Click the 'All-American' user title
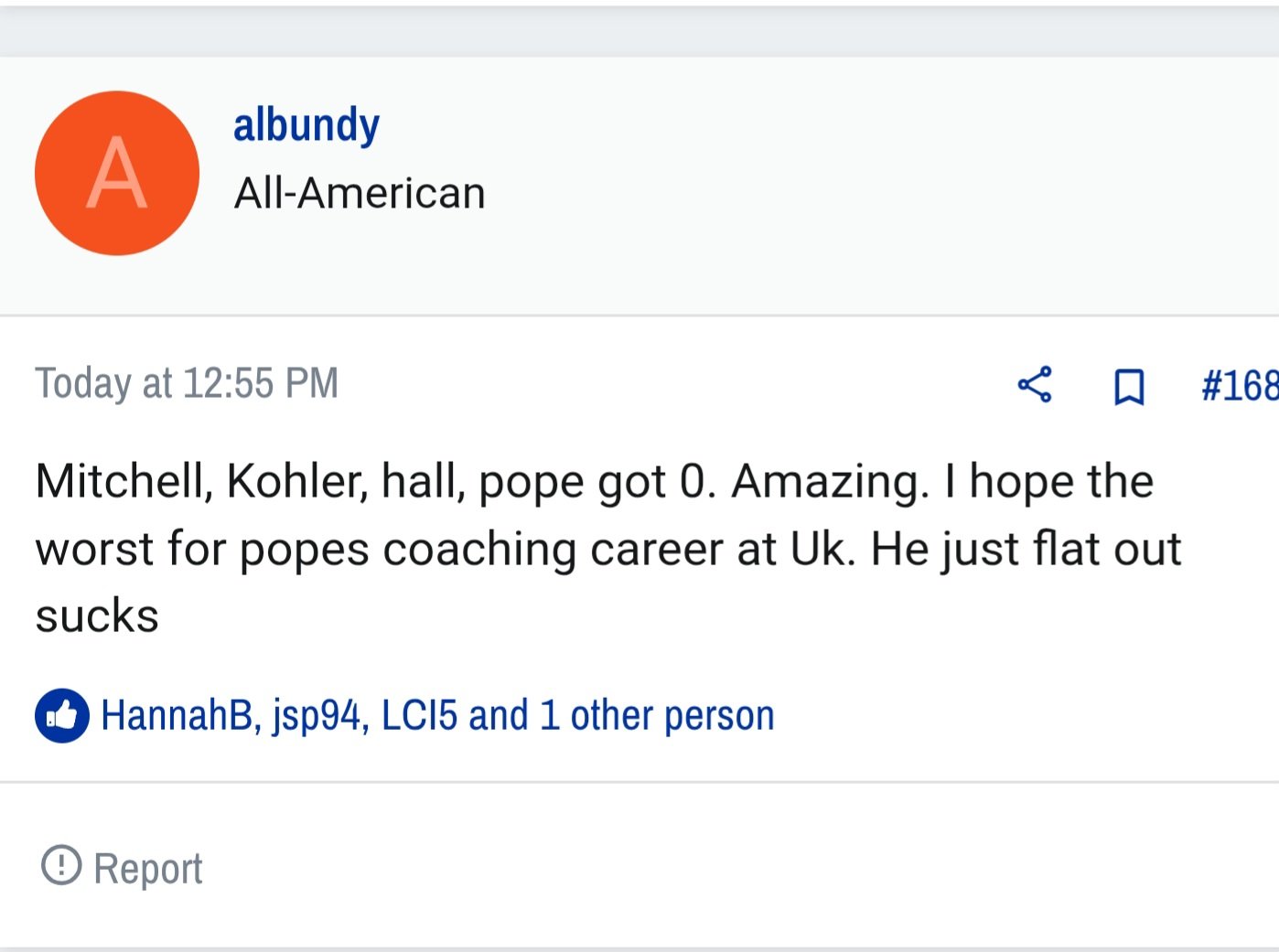The height and width of the screenshot is (952, 1279). point(360,193)
